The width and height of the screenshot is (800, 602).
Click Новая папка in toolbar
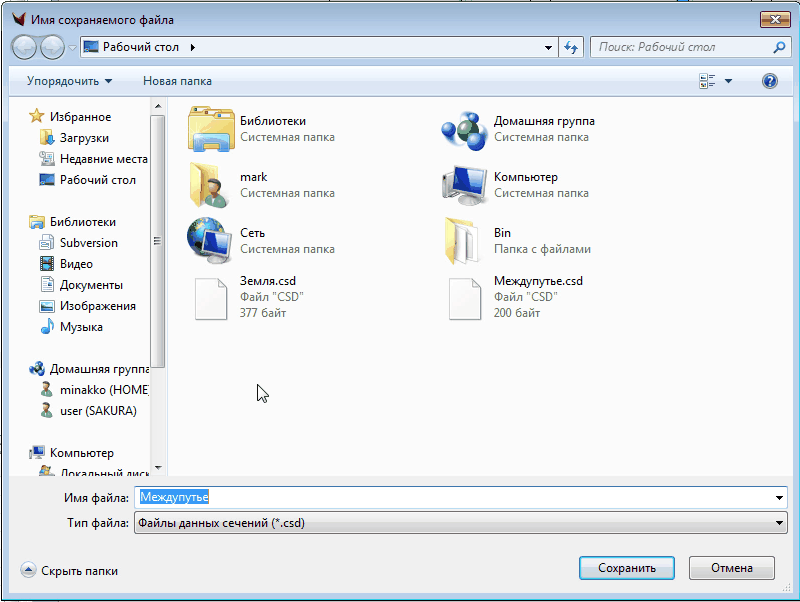(x=177, y=81)
